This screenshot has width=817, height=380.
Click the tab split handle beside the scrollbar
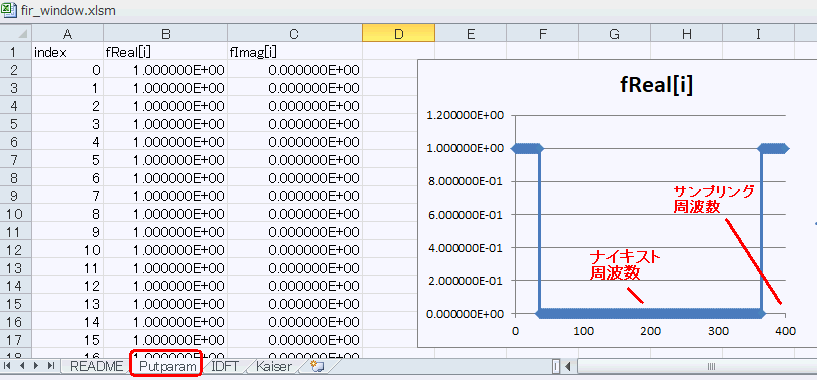(x=555, y=366)
